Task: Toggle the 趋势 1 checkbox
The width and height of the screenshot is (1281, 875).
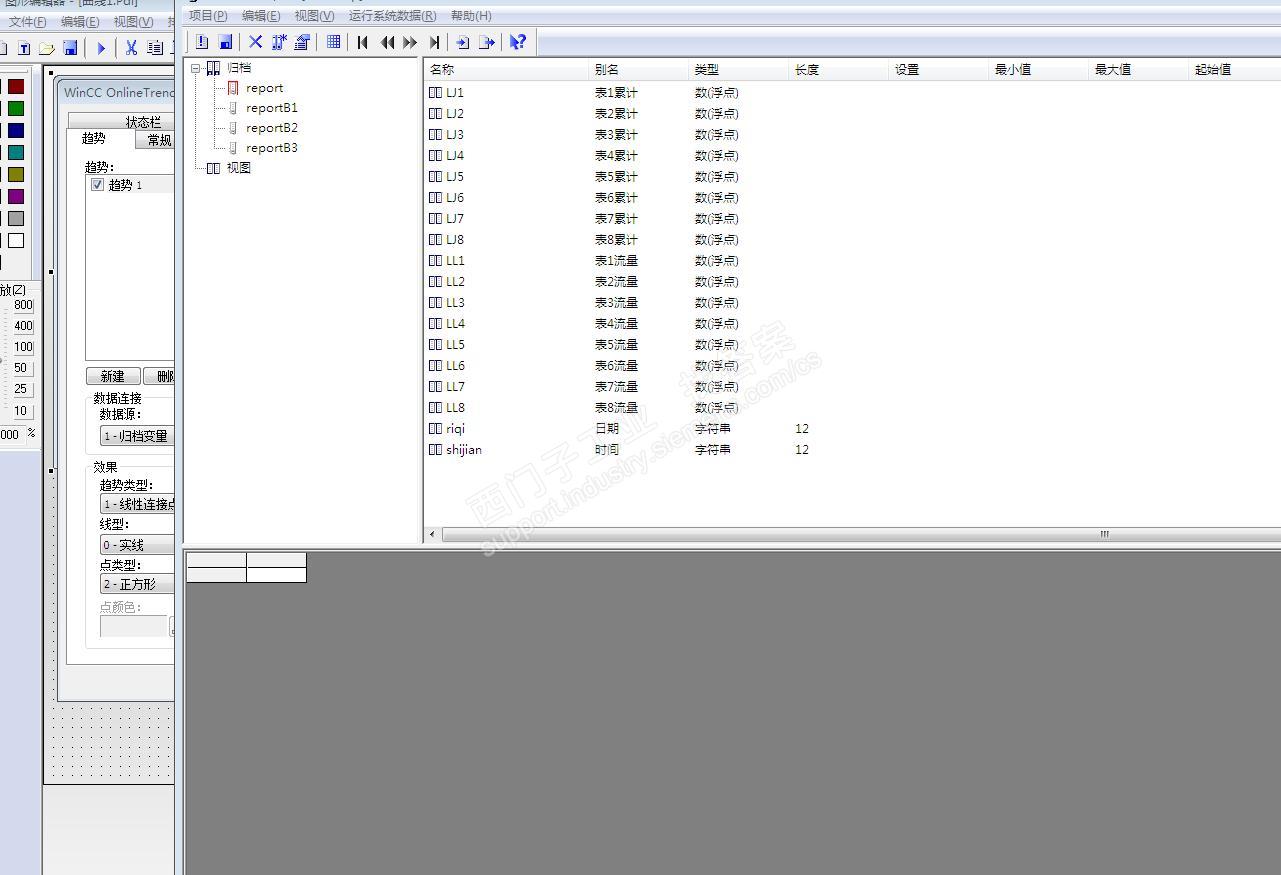Action: 97,185
